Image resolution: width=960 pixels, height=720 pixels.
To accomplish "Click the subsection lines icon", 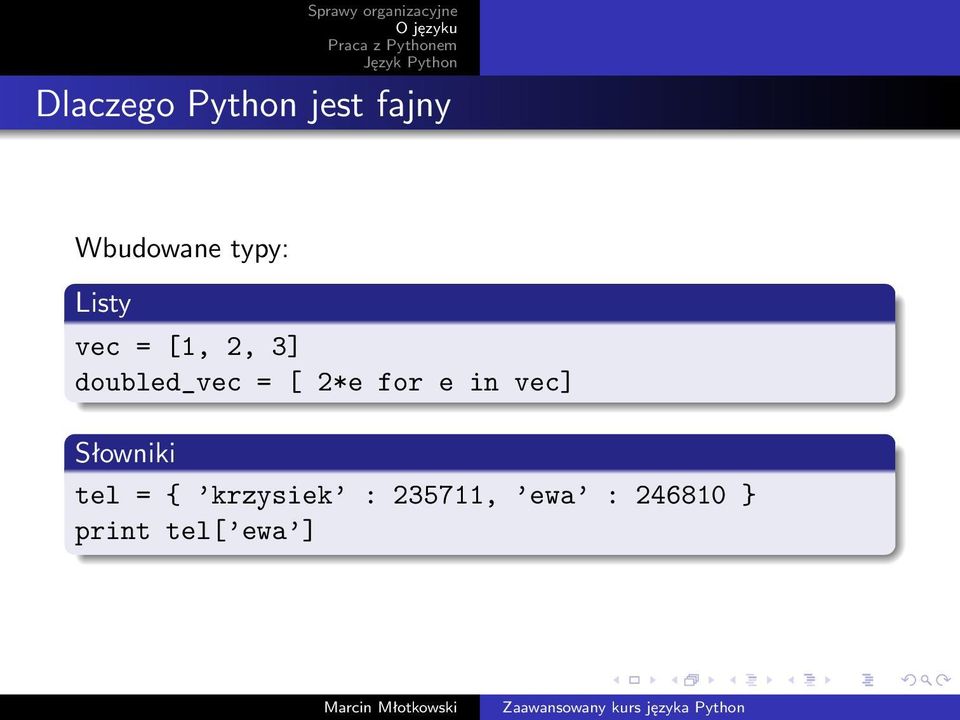I will 751,680.
